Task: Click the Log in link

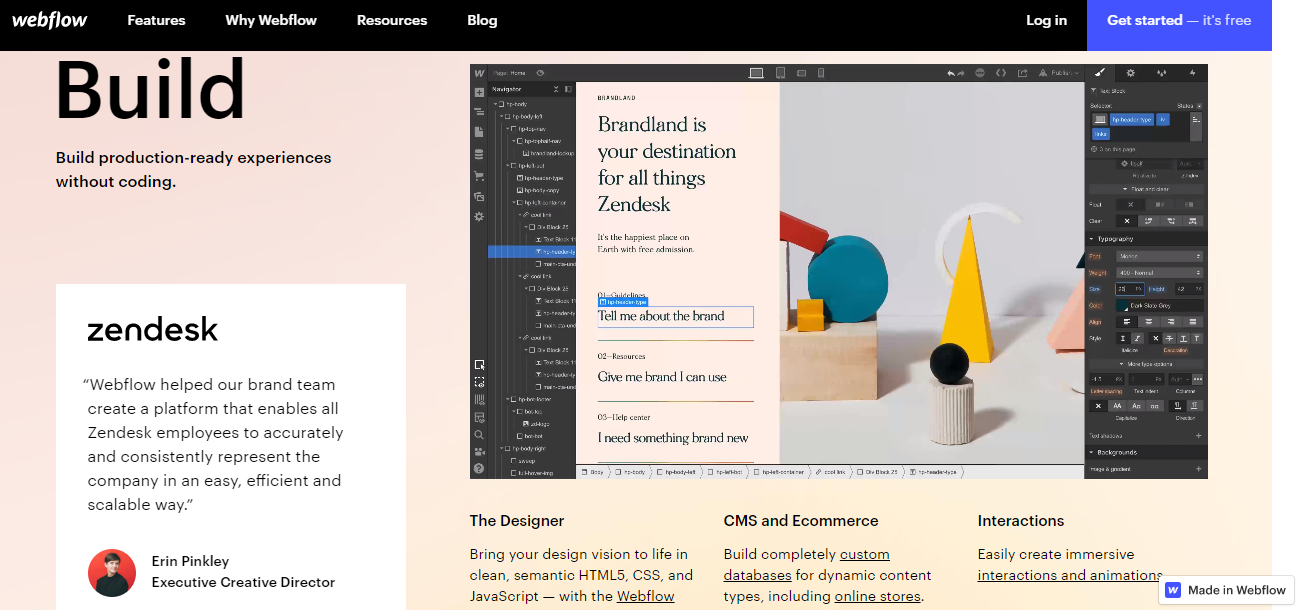Action: (1046, 20)
